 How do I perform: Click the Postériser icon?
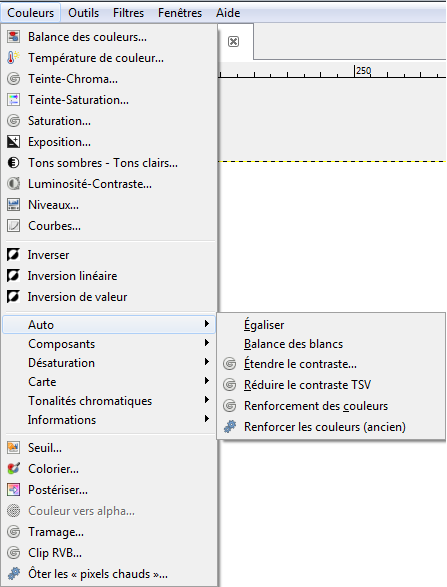13,489
